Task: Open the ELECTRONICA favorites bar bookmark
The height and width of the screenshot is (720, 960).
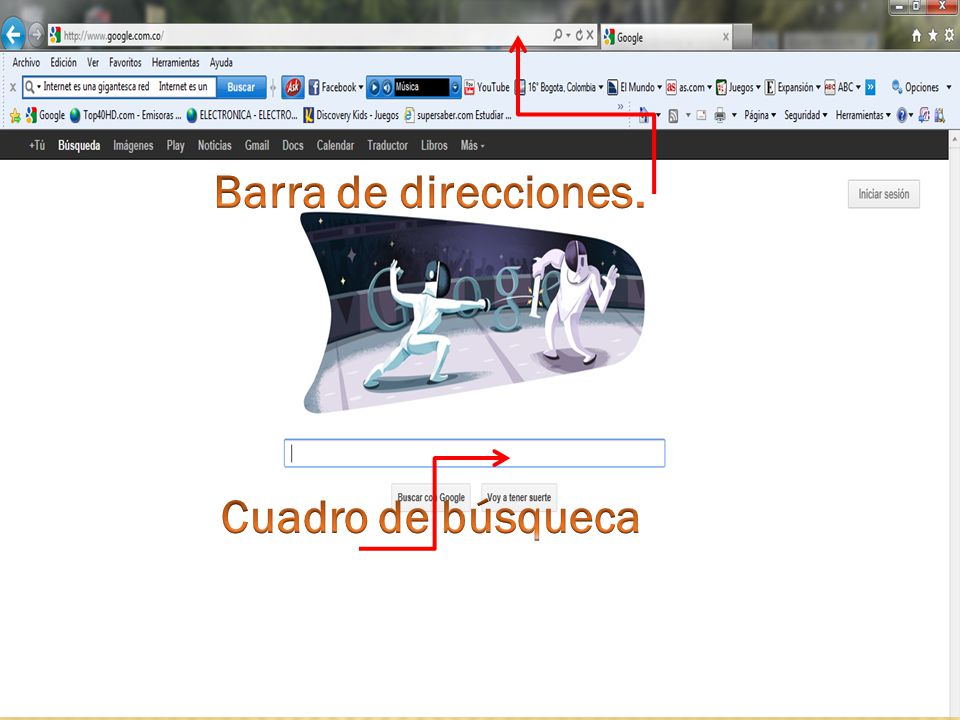Action: (x=242, y=115)
